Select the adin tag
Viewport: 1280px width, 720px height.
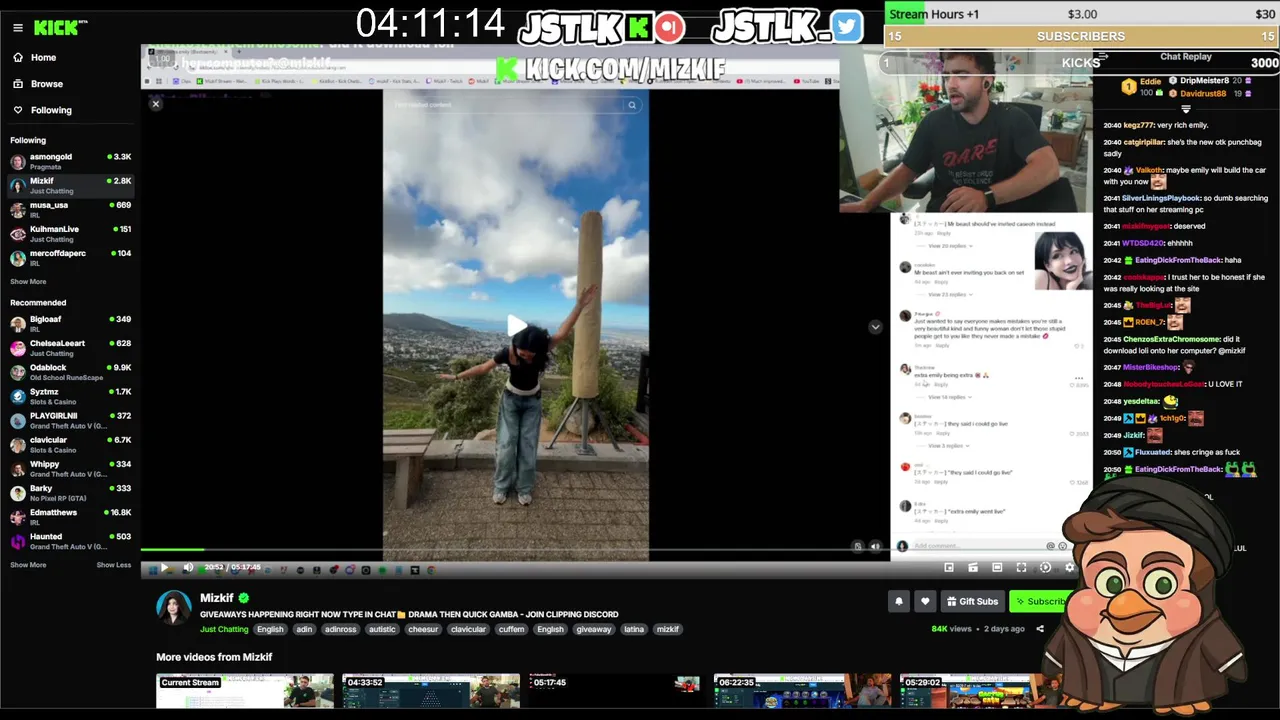pyautogui.click(x=304, y=629)
